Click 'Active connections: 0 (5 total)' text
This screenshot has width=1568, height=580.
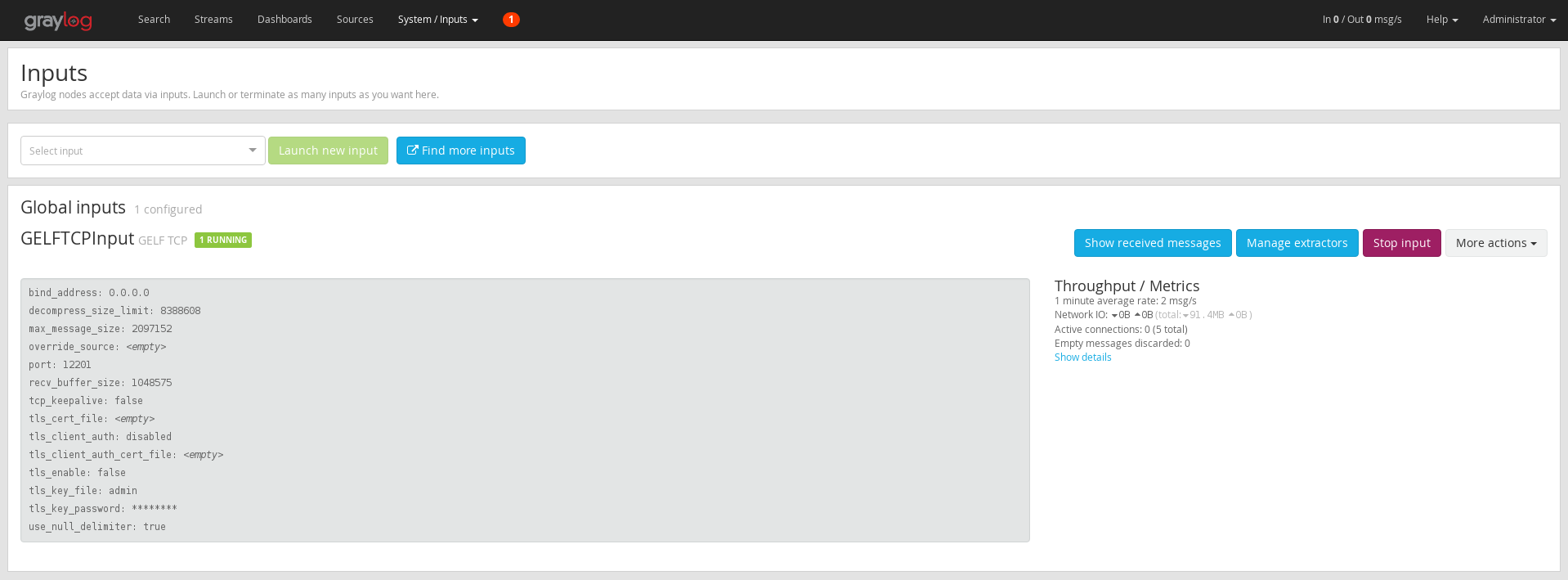1121,330
